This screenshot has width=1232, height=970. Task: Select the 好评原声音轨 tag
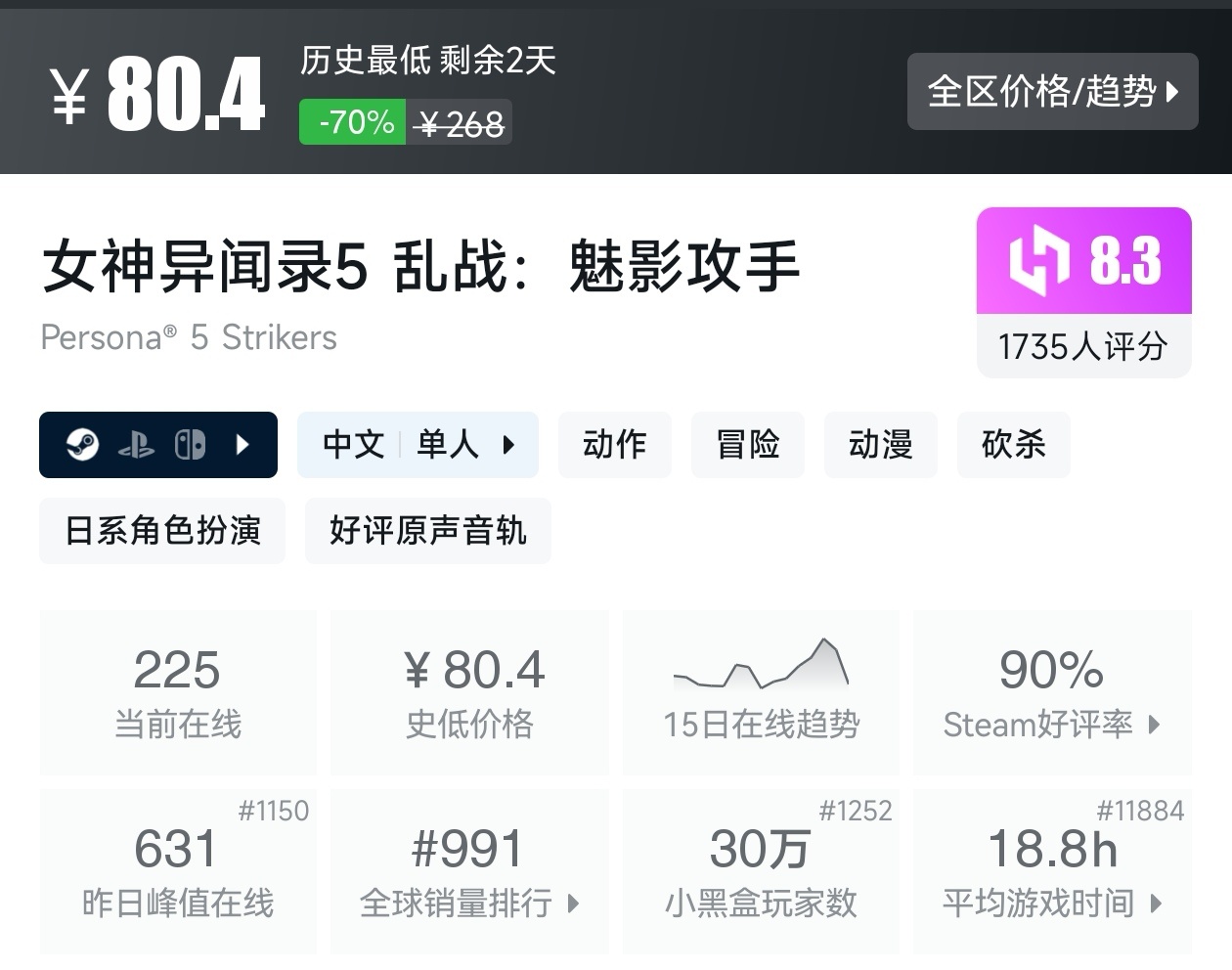pyautogui.click(x=428, y=531)
